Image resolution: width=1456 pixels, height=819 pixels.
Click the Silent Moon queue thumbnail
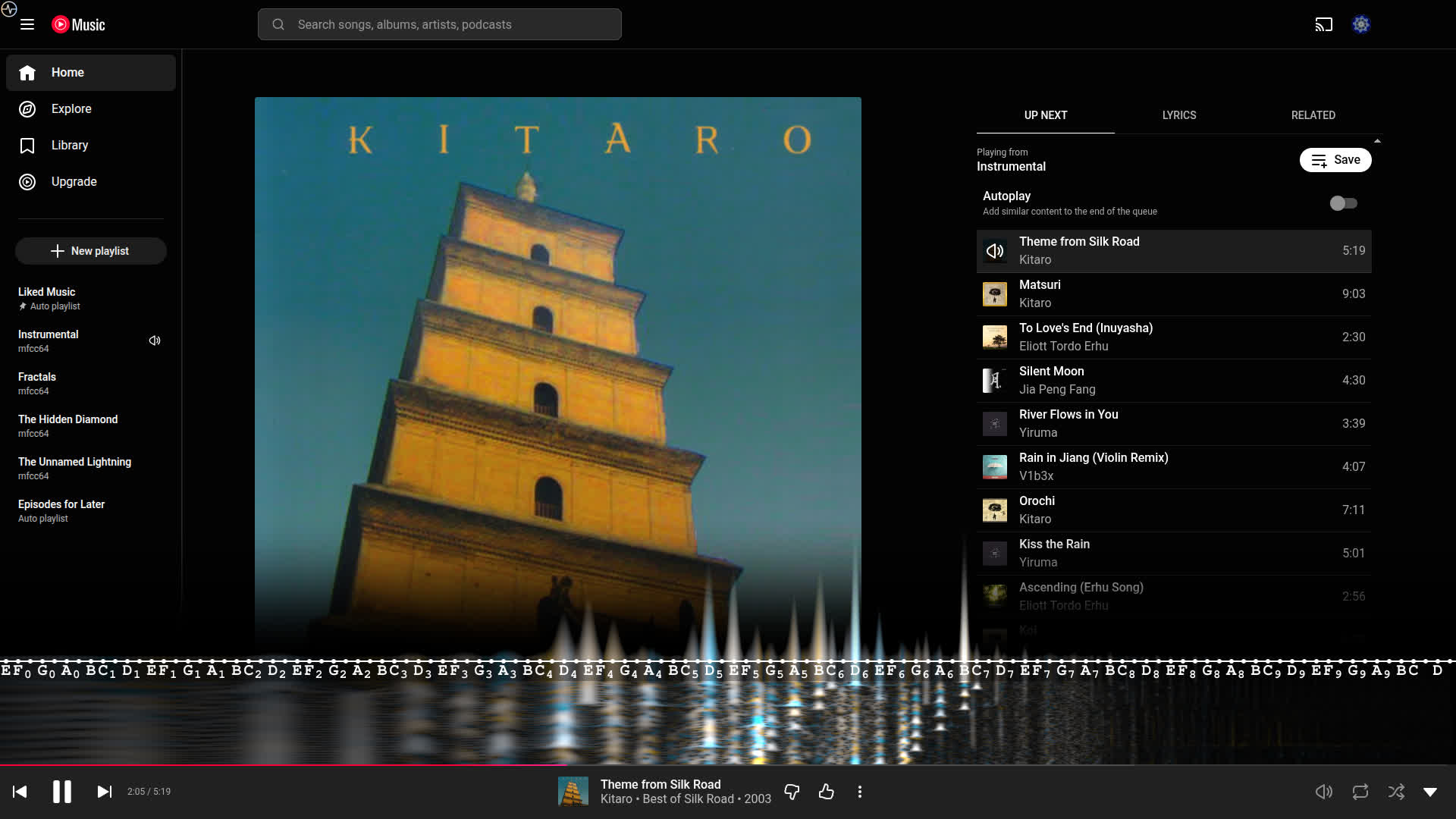coord(995,381)
